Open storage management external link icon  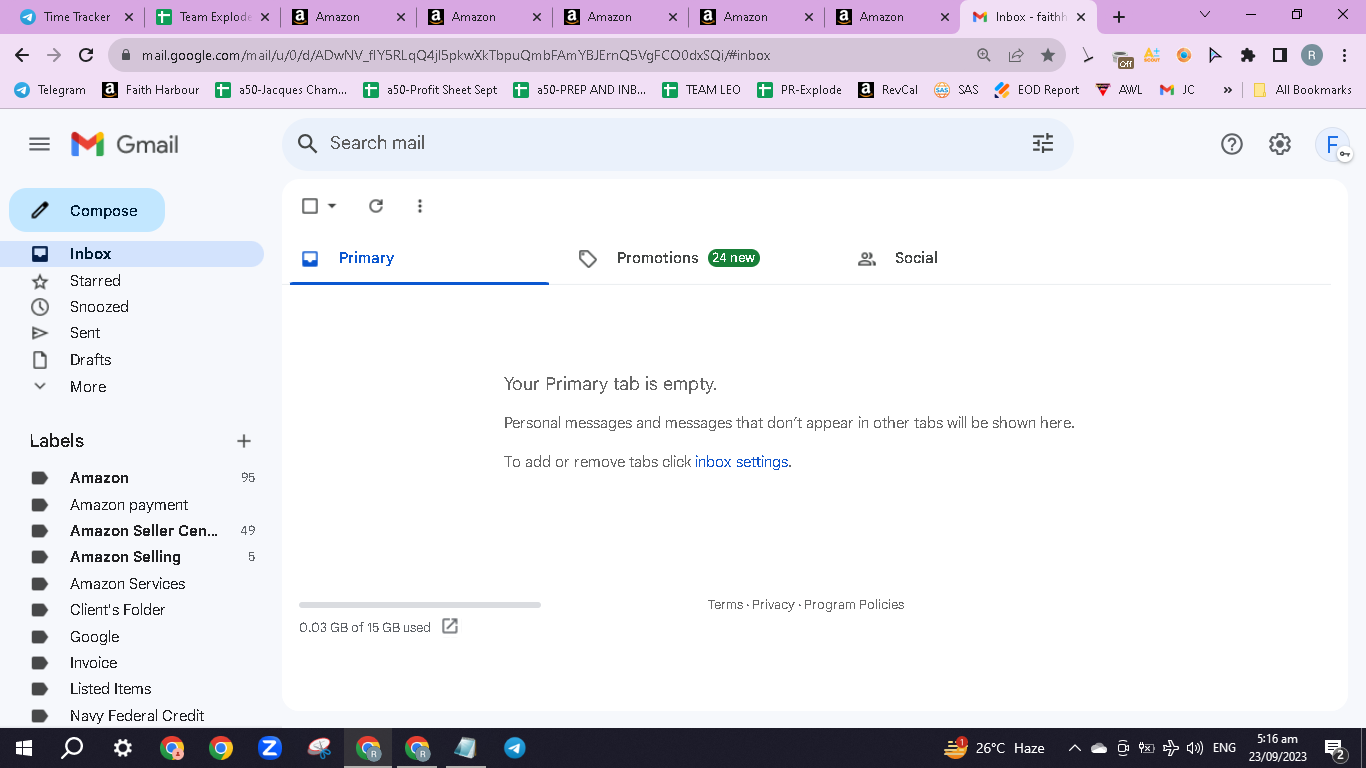(450, 626)
